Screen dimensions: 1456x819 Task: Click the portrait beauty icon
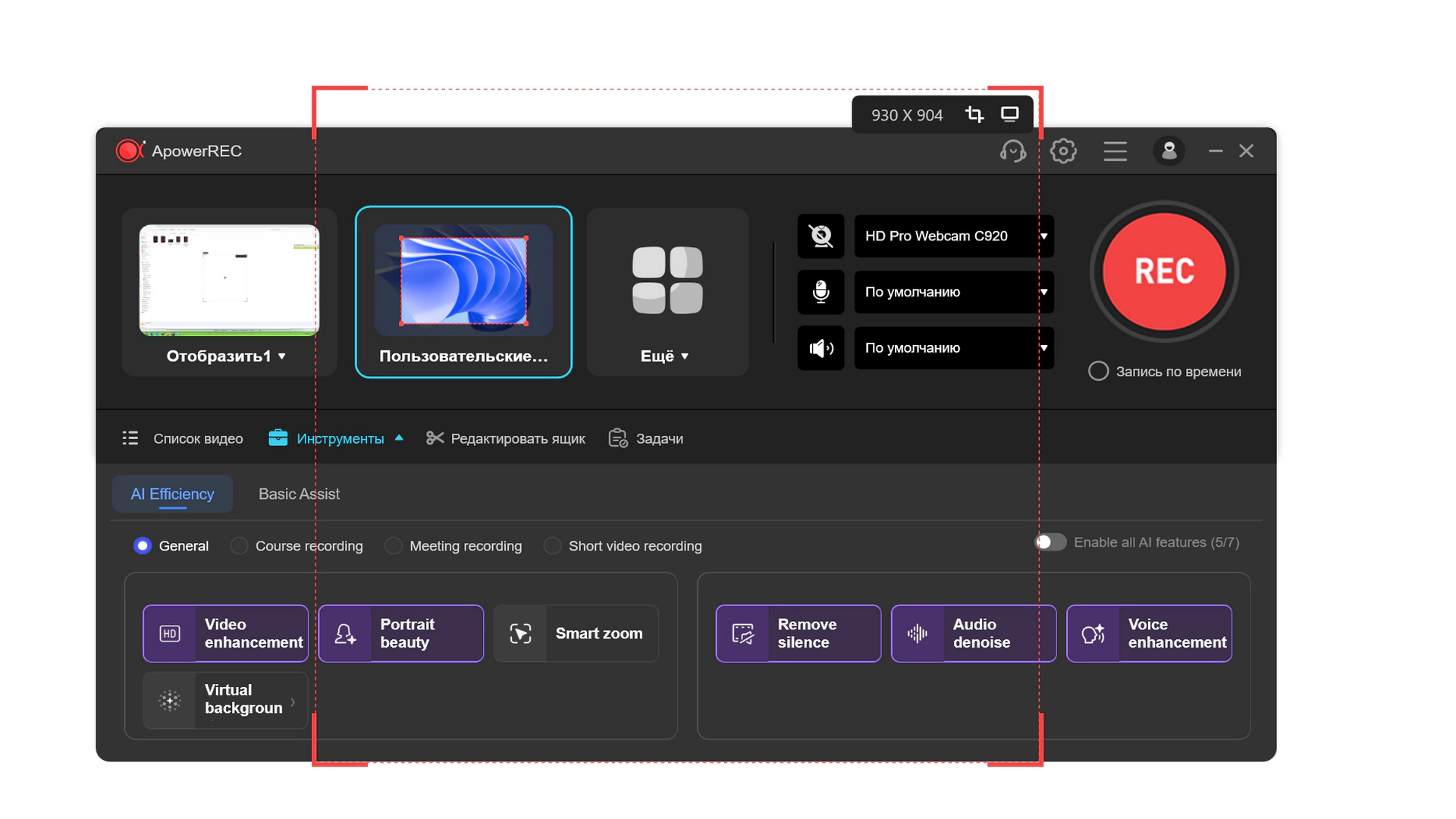pos(345,633)
